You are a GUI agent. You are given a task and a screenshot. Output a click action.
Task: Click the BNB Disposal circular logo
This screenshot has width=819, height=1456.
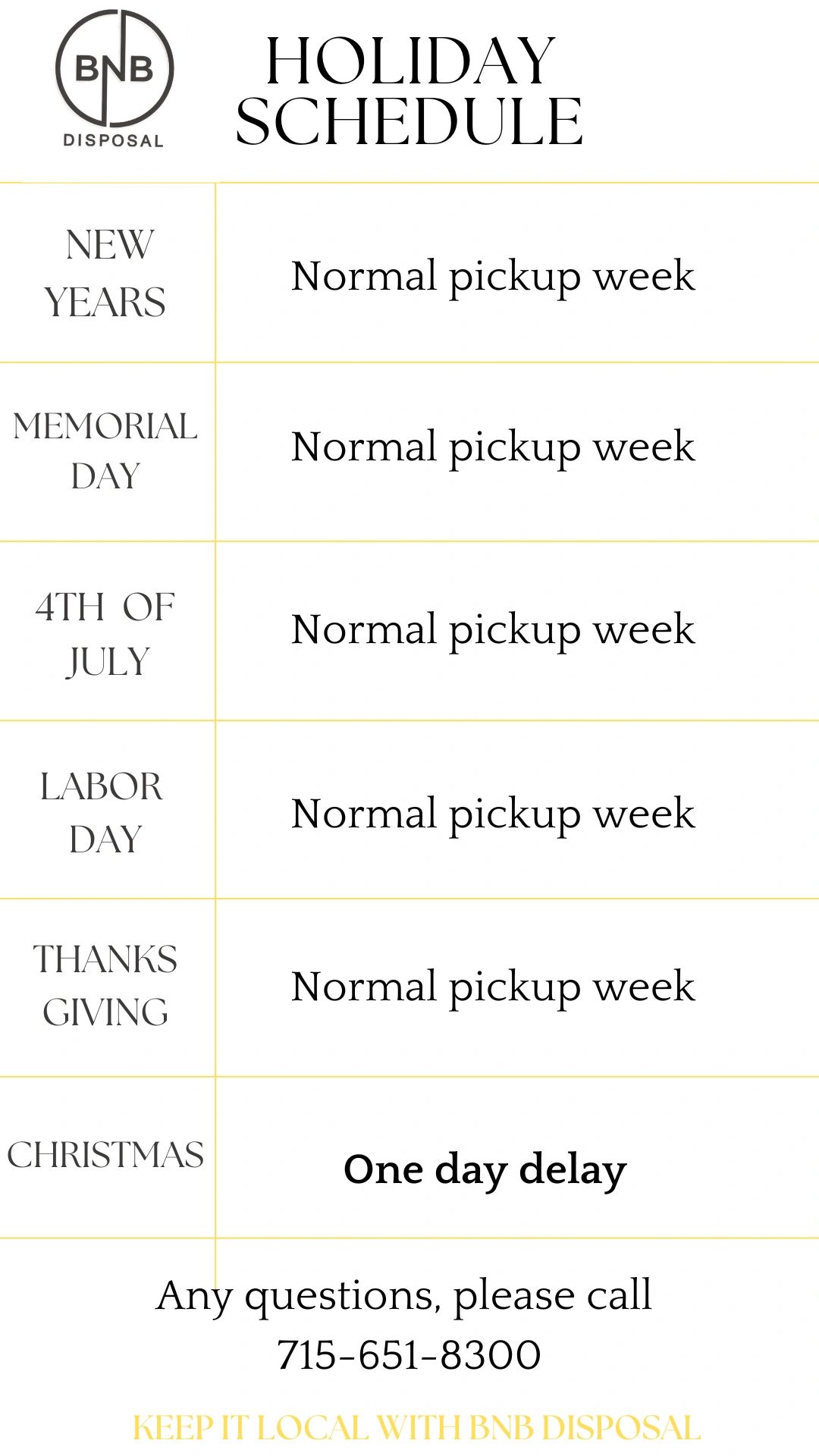pyautogui.click(x=115, y=68)
